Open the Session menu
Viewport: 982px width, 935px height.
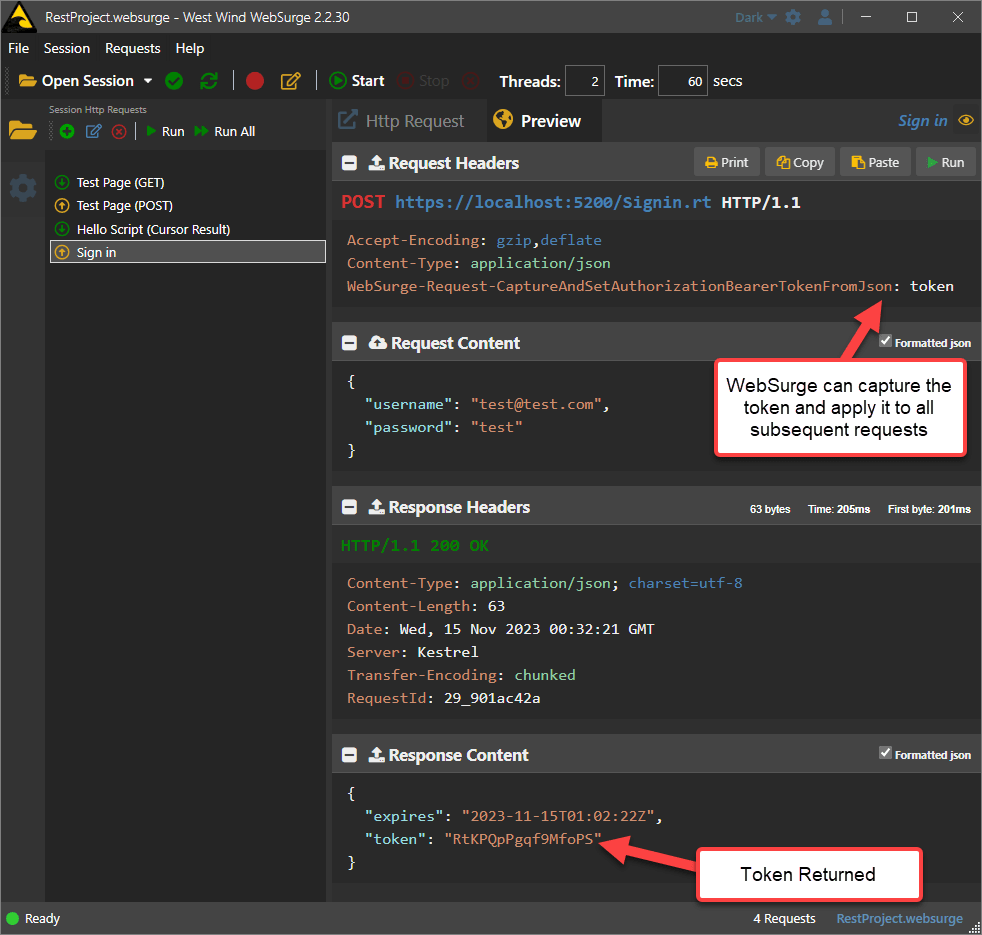tap(67, 48)
